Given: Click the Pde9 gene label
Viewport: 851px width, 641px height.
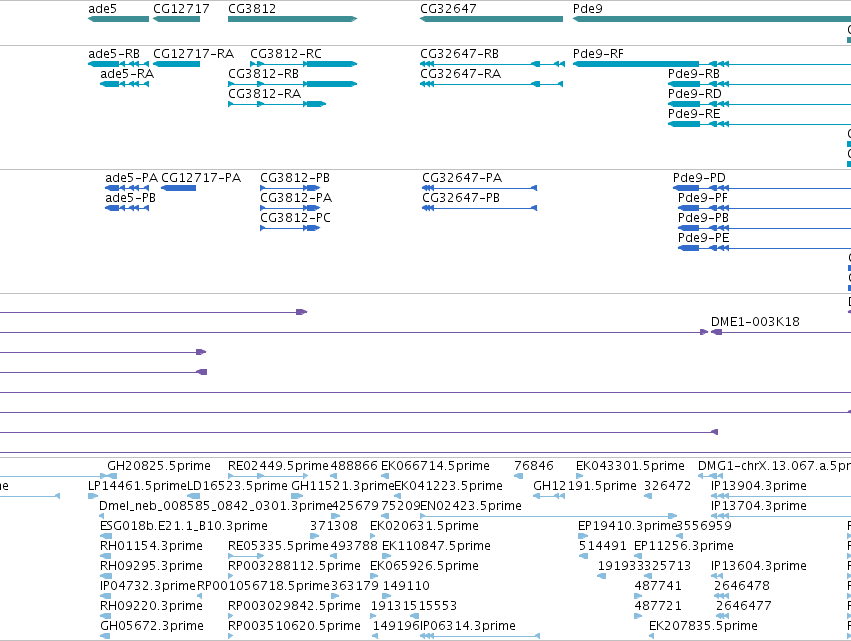Looking at the screenshot, I should point(588,9).
